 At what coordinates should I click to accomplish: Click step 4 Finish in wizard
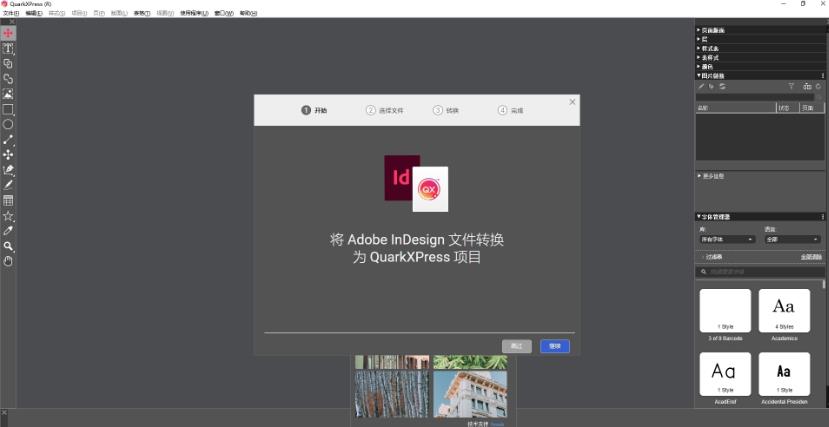tap(511, 110)
